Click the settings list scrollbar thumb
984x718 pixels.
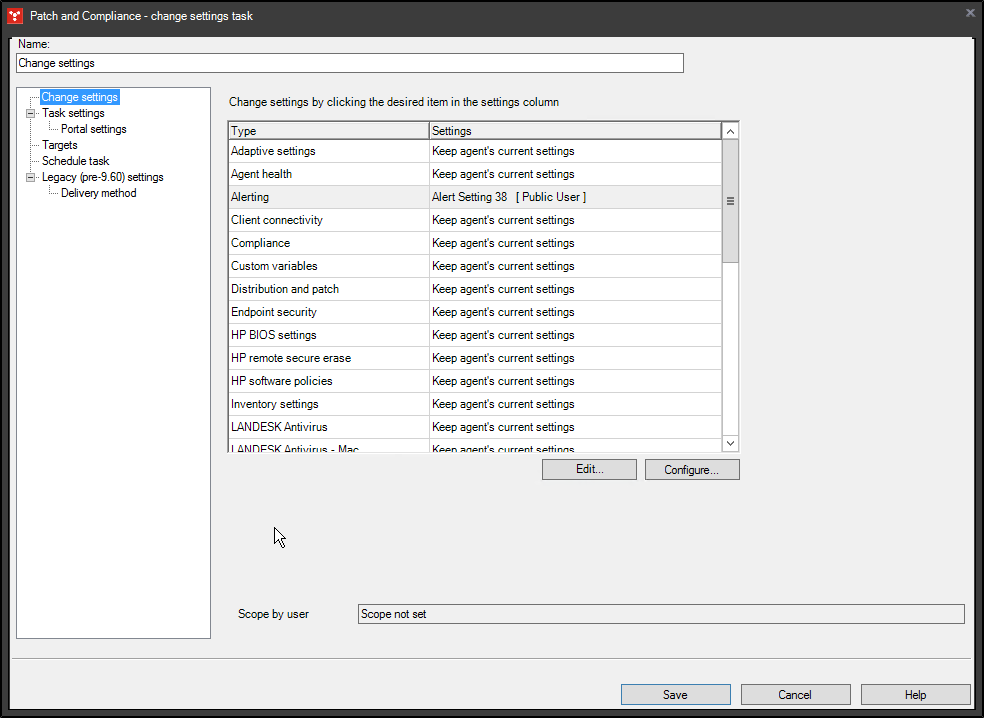(x=730, y=200)
